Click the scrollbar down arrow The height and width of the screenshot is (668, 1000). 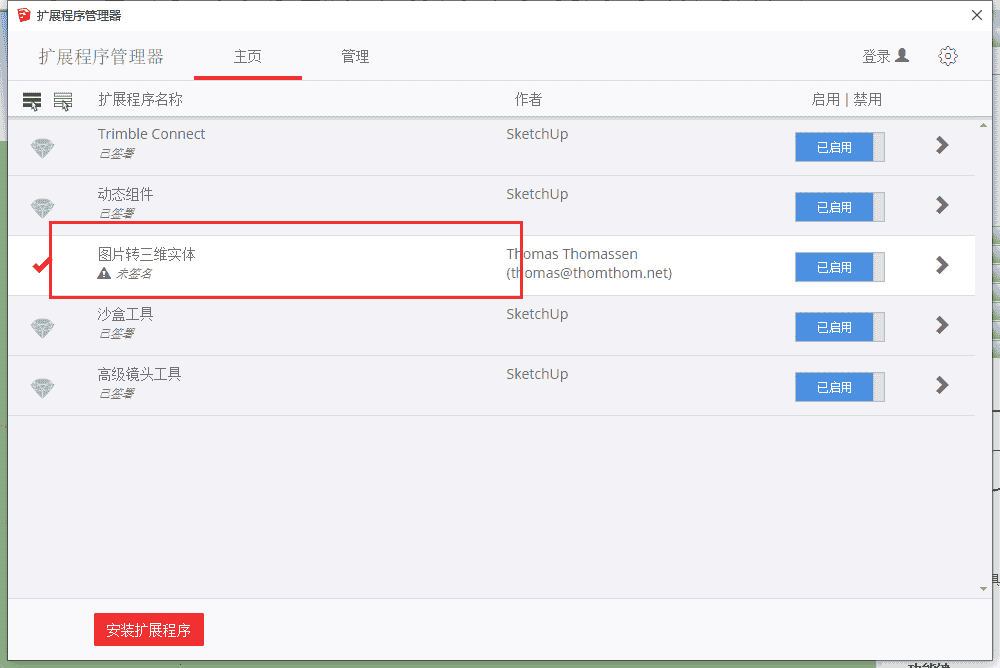[x=983, y=589]
